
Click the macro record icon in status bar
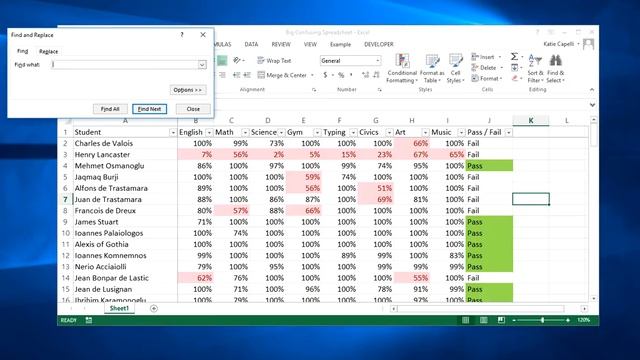pos(89,320)
